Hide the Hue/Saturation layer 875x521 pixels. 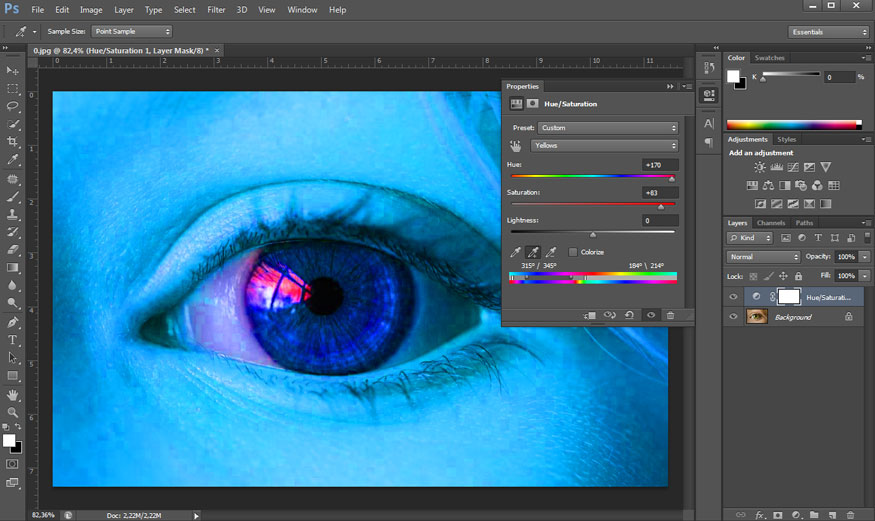point(733,297)
